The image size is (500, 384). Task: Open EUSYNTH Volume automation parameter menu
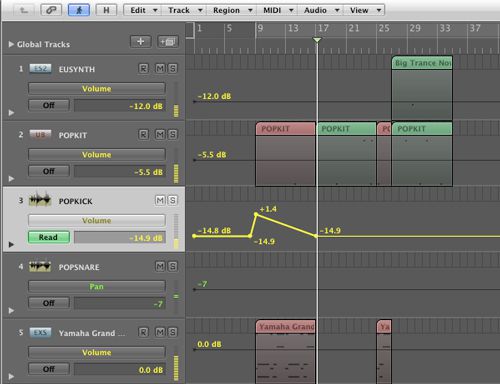97,89
